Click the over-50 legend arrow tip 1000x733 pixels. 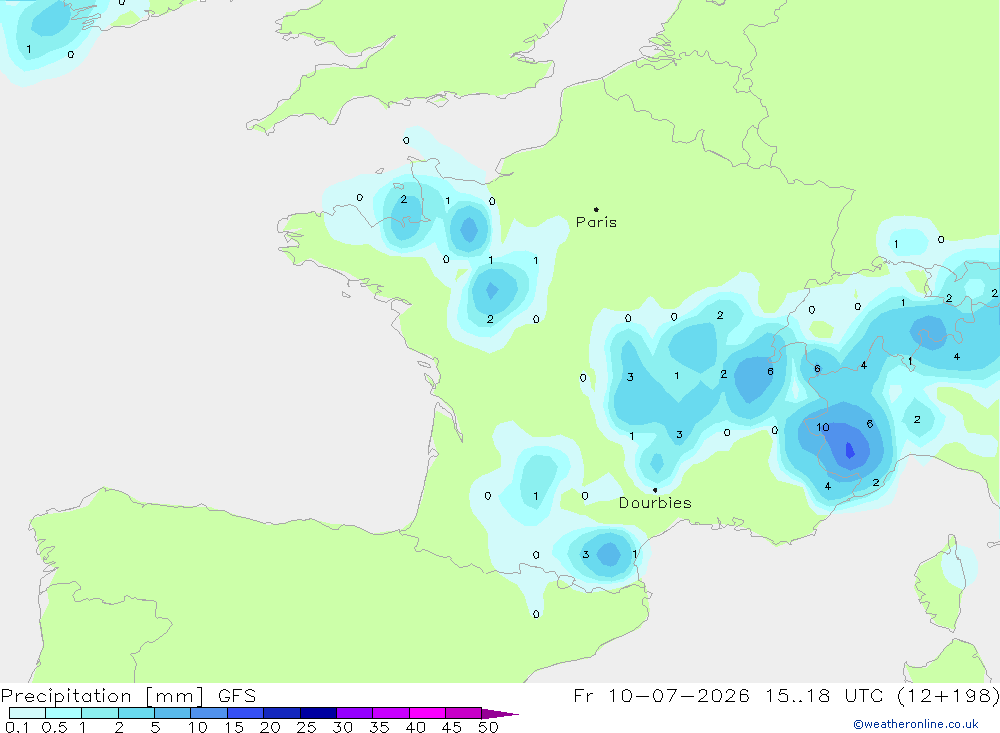click(500, 714)
